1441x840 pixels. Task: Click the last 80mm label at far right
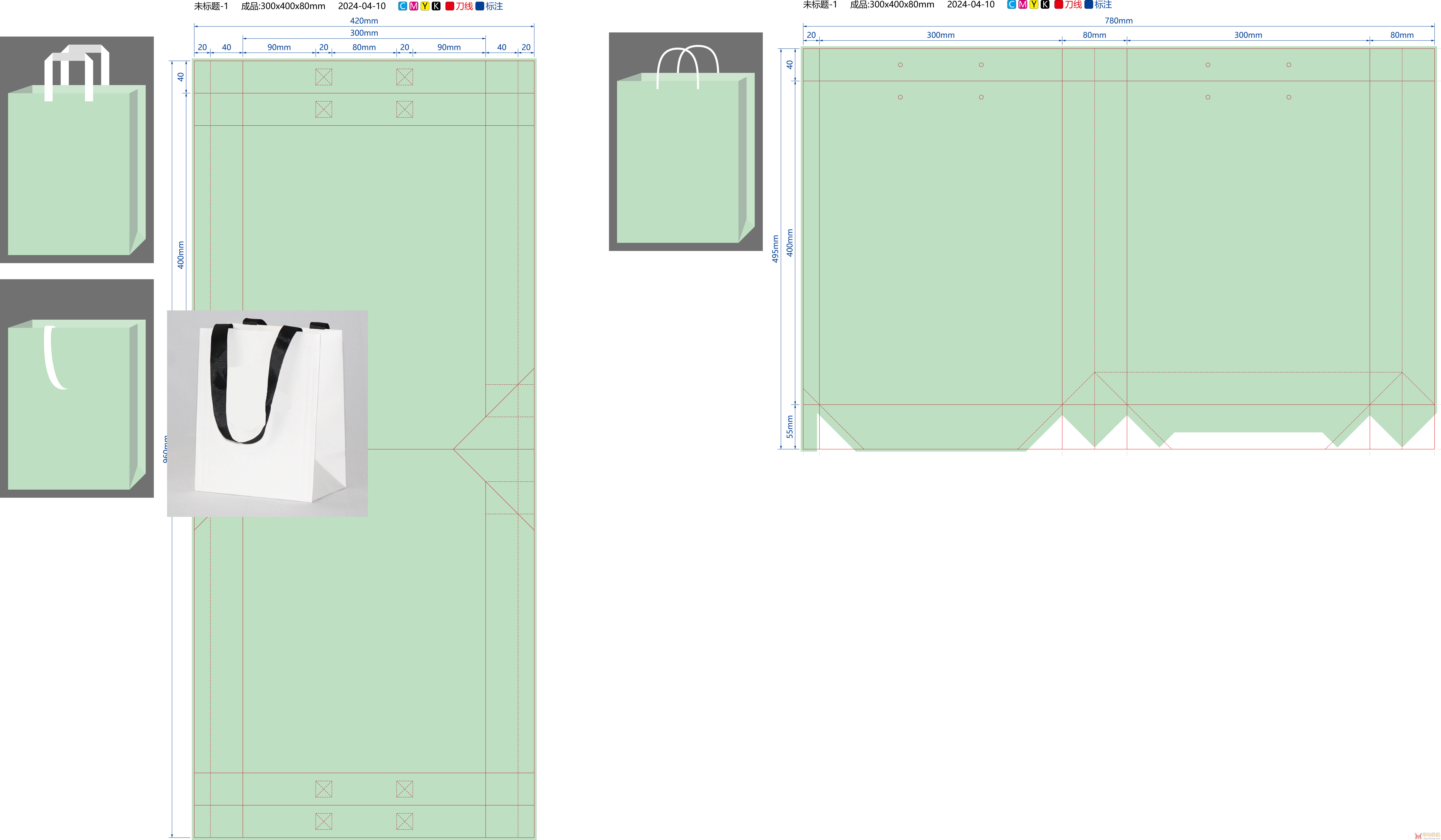[1402, 35]
